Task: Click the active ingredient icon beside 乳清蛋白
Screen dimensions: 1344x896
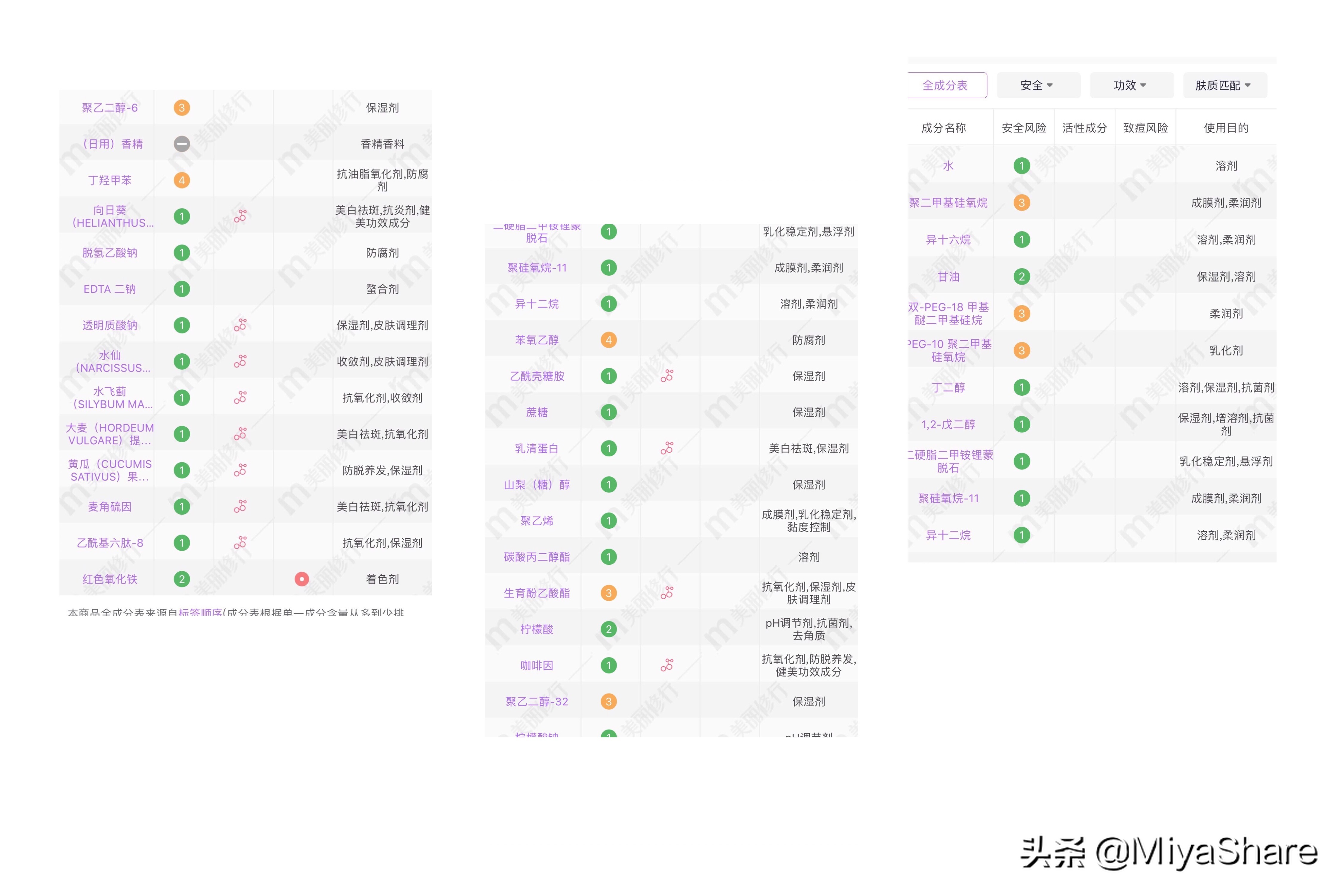Action: (668, 448)
